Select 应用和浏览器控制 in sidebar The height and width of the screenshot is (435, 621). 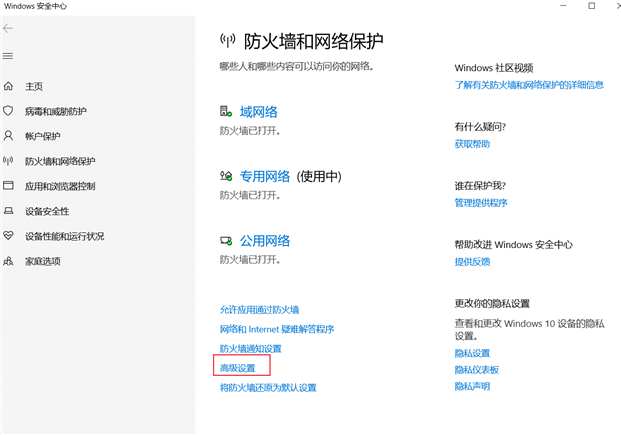tap(60, 186)
